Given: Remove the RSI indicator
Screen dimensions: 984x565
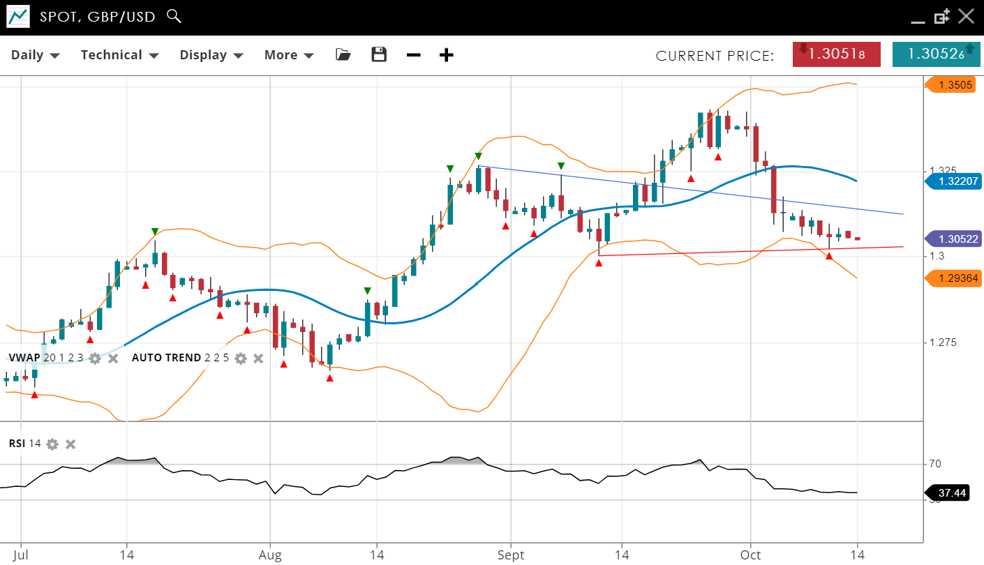Looking at the screenshot, I should click(70, 444).
